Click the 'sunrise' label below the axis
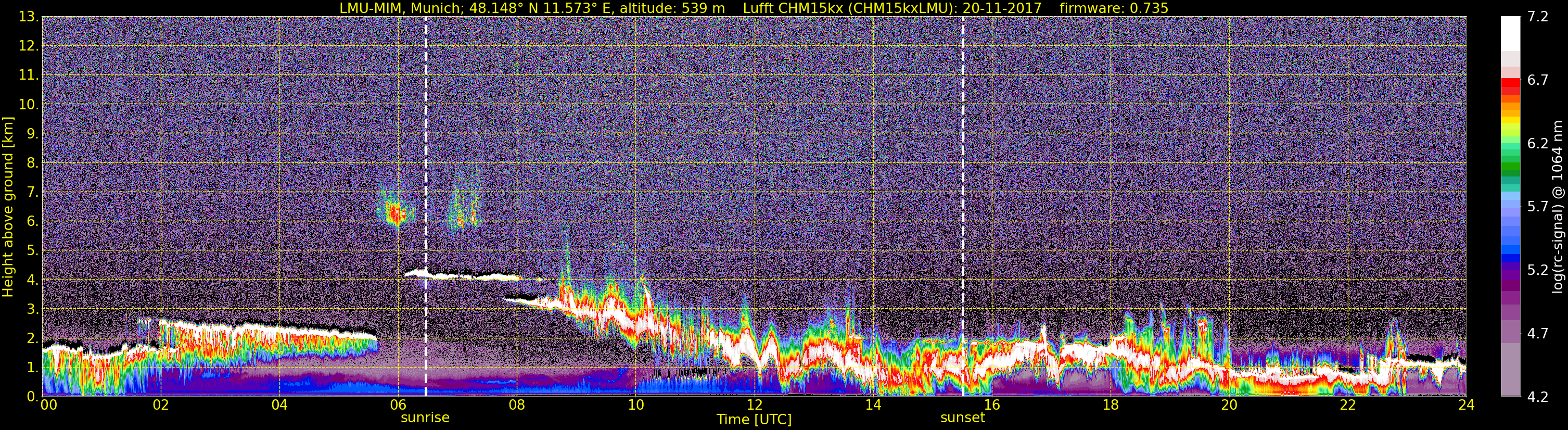 tap(425, 418)
